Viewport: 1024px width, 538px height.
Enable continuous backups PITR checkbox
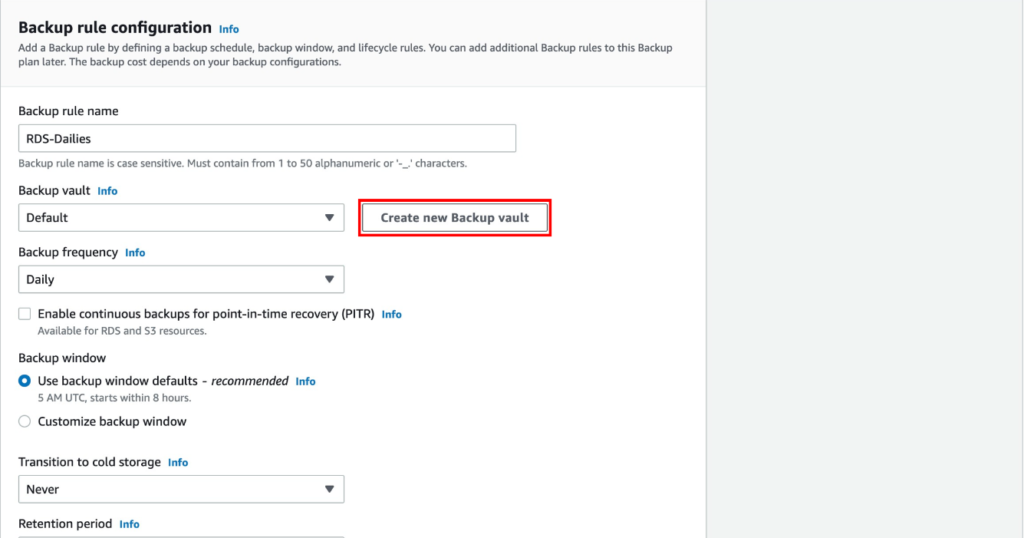25,314
